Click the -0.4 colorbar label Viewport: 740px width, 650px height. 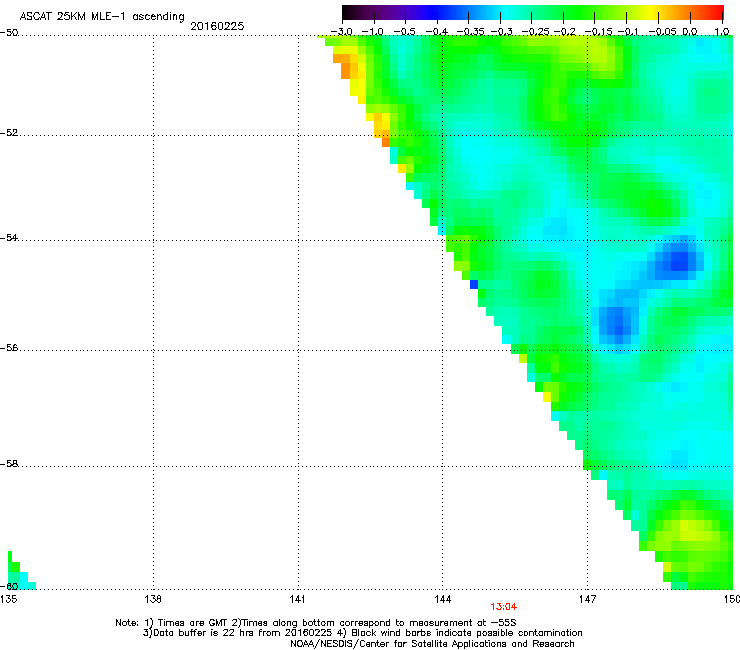pos(437,32)
